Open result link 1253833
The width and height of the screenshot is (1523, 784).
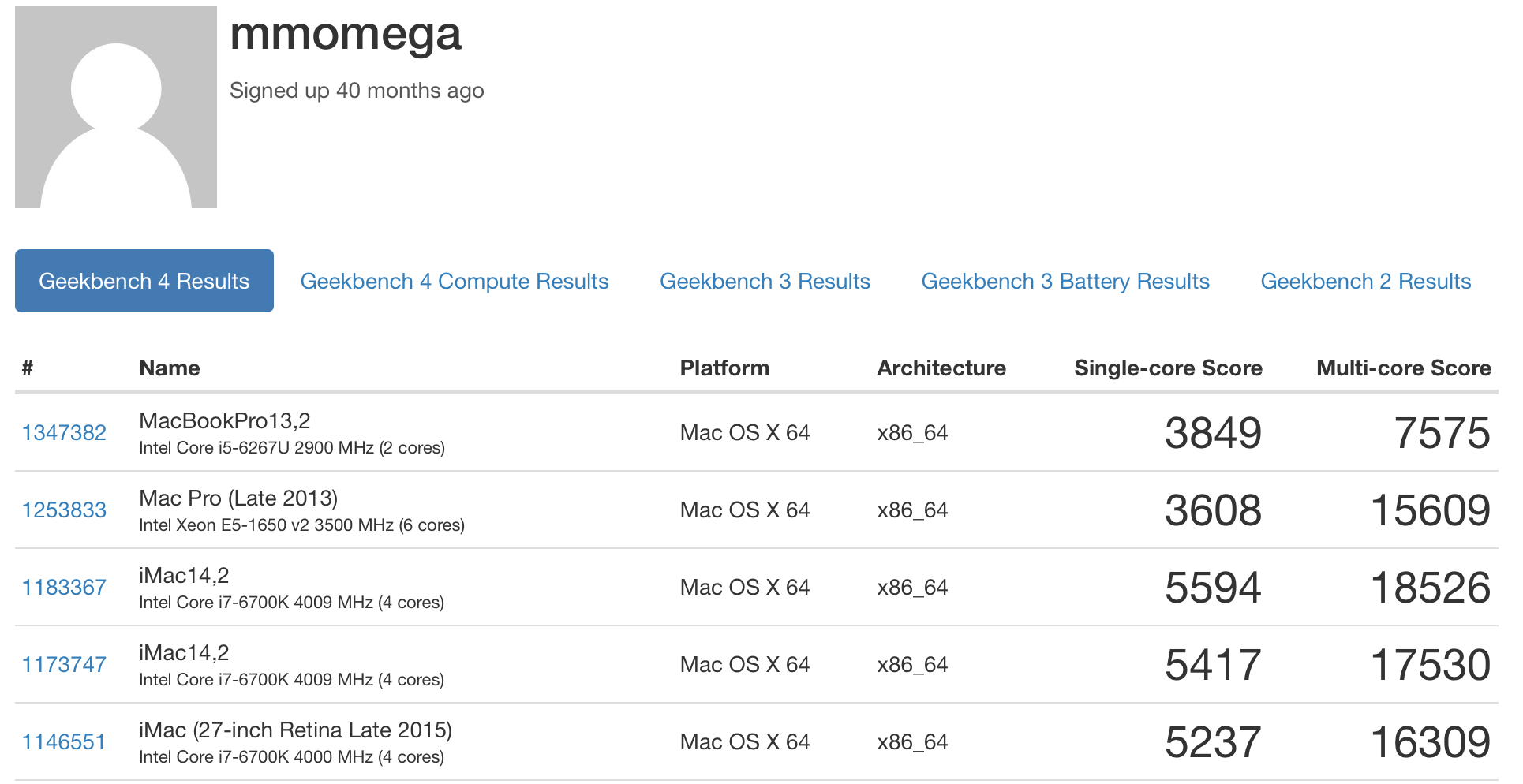click(64, 510)
